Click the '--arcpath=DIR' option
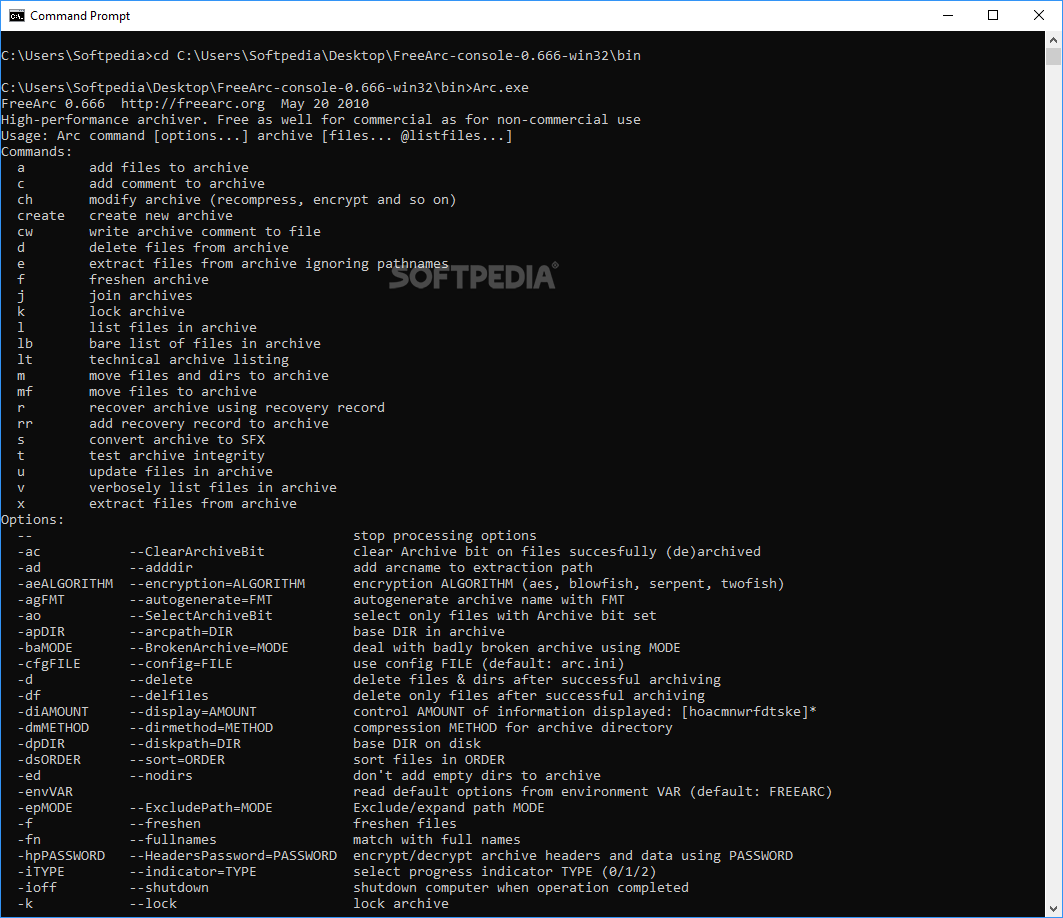Screen dimensions: 1063x918 coord(181,632)
